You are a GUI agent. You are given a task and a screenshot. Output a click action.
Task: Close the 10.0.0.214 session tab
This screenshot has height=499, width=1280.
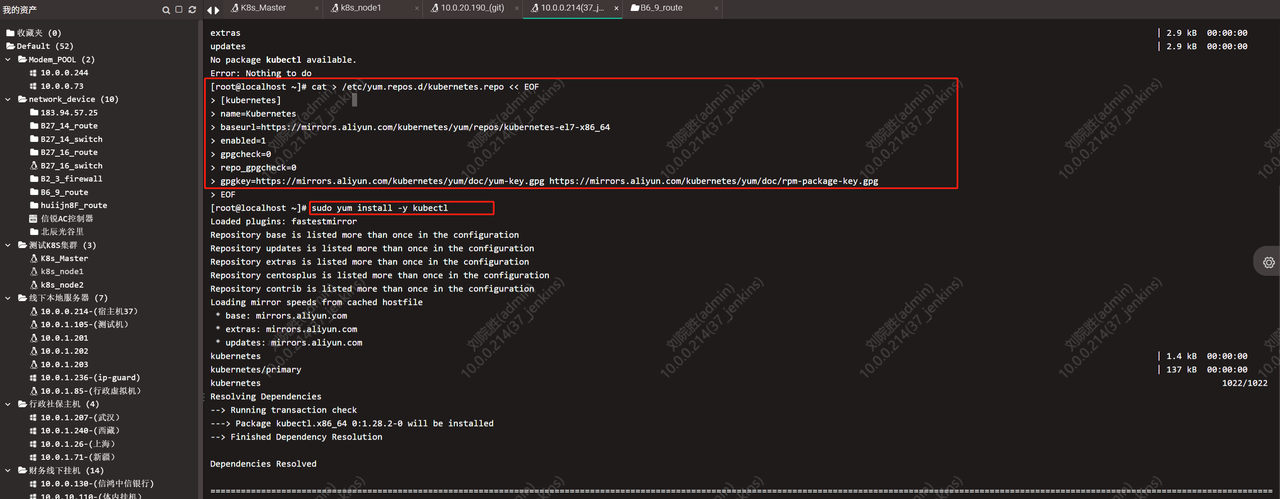tap(617, 8)
